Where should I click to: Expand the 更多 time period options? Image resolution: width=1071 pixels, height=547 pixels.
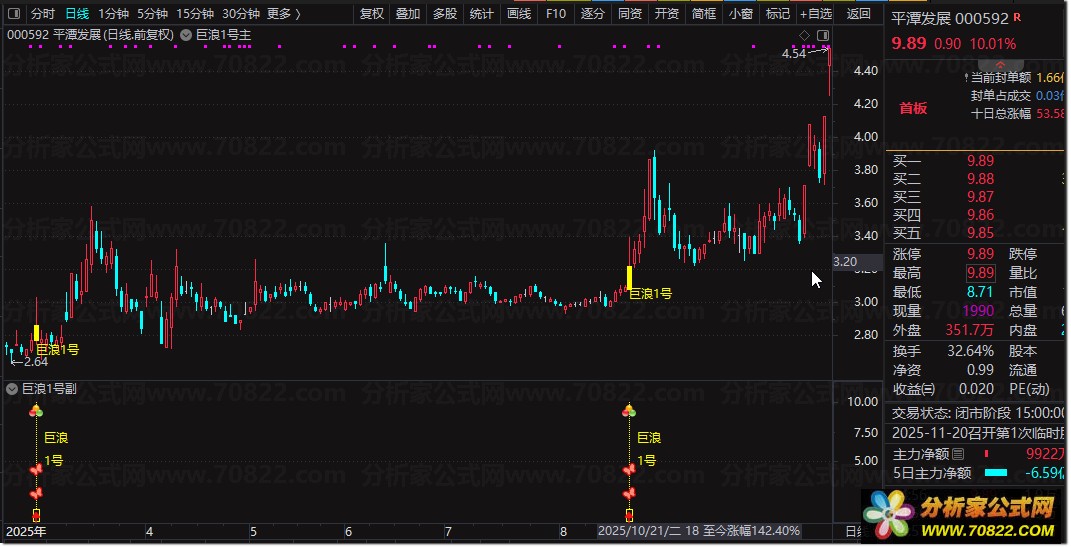coord(283,14)
